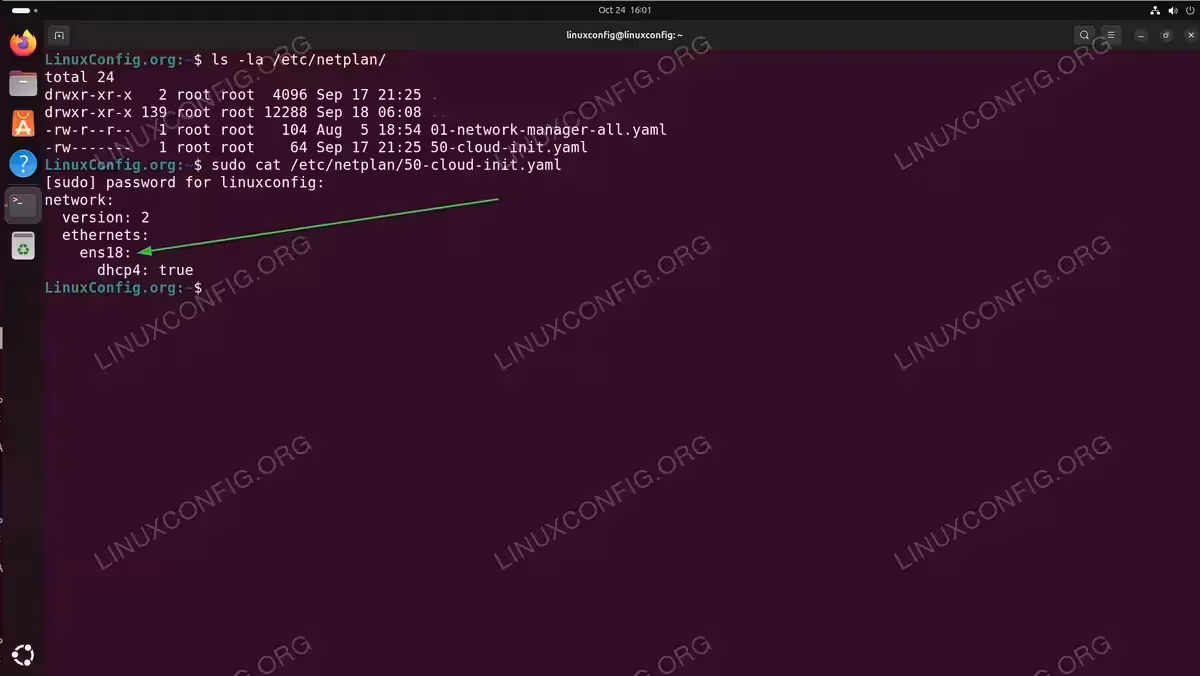The width and height of the screenshot is (1200, 676).
Task: Select the sudo password prompt line
Action: click(185, 182)
